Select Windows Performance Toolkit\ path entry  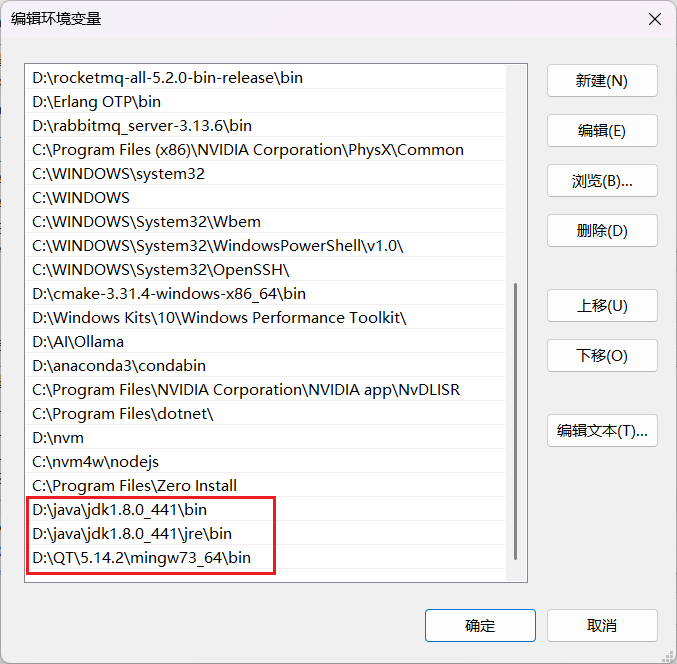click(266, 318)
